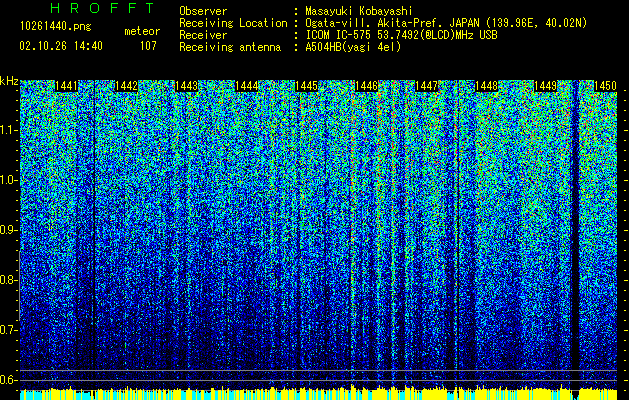The height and width of the screenshot is (400, 629).
Task: Click the ICOM IC-575 53.7492 MHz receiver text
Action: click(x=401, y=35)
